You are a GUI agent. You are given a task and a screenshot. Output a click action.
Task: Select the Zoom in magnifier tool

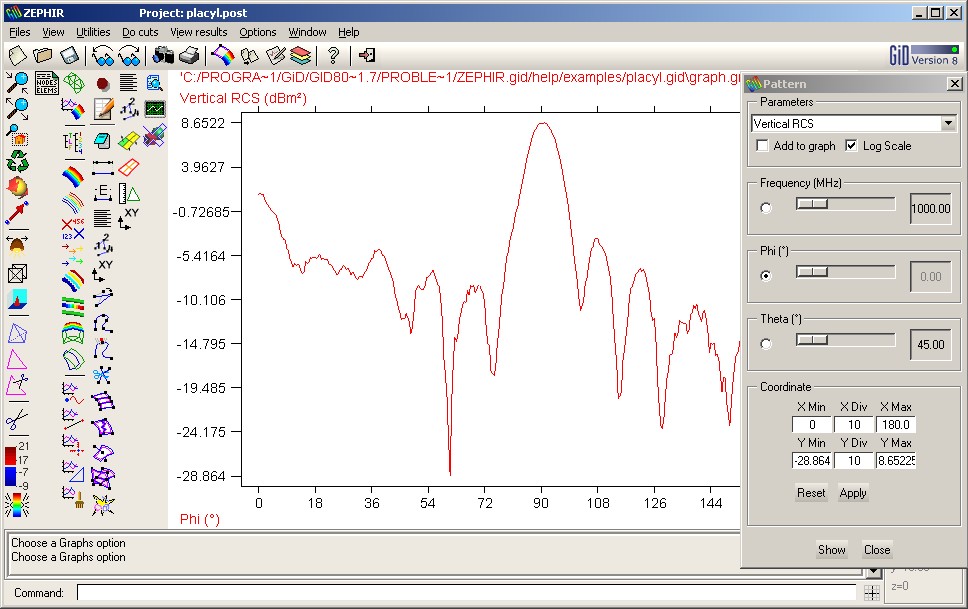coord(17,82)
